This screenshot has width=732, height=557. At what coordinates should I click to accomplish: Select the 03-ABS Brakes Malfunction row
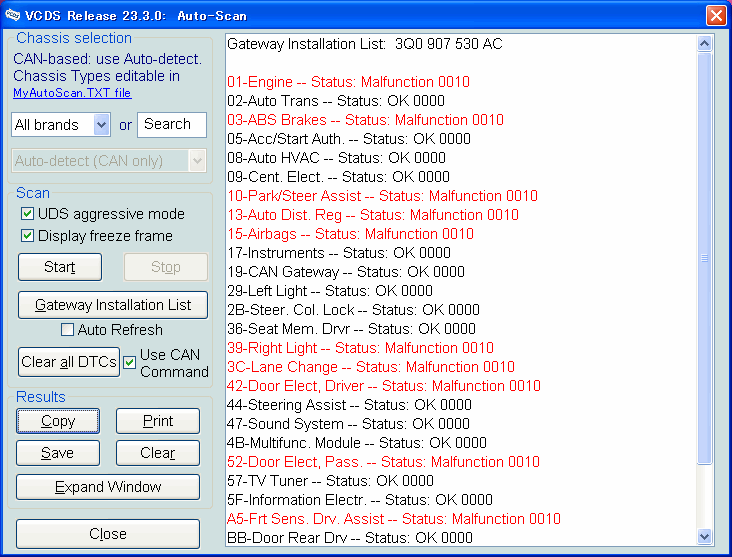click(365, 120)
